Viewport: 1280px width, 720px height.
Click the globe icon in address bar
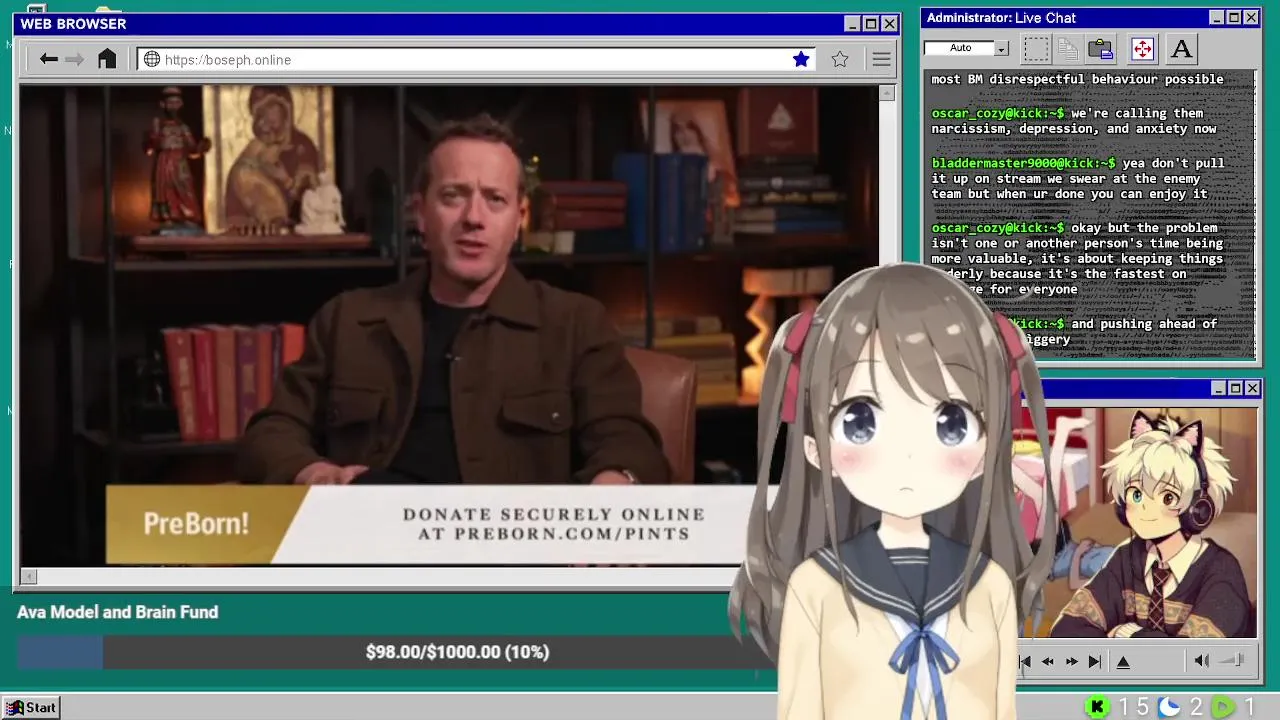152,60
